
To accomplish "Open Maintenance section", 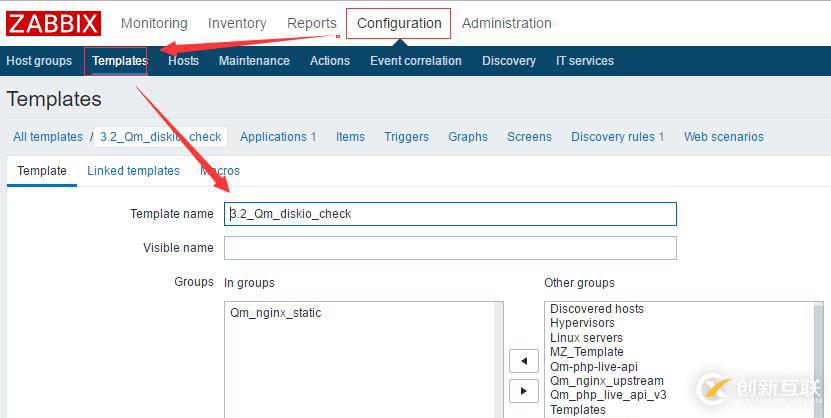I will click(254, 60).
